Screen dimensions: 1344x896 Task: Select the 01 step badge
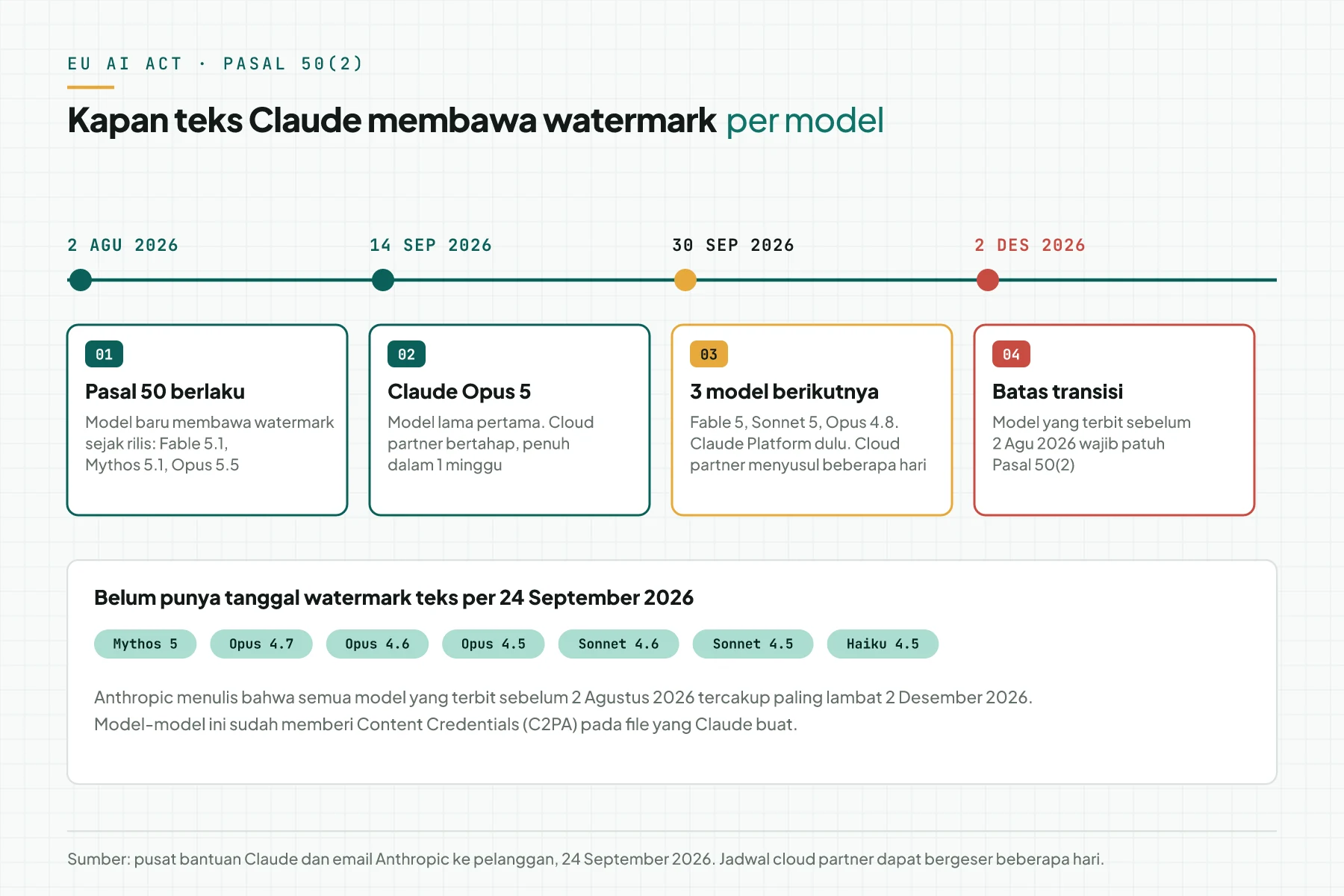pyautogui.click(x=105, y=354)
